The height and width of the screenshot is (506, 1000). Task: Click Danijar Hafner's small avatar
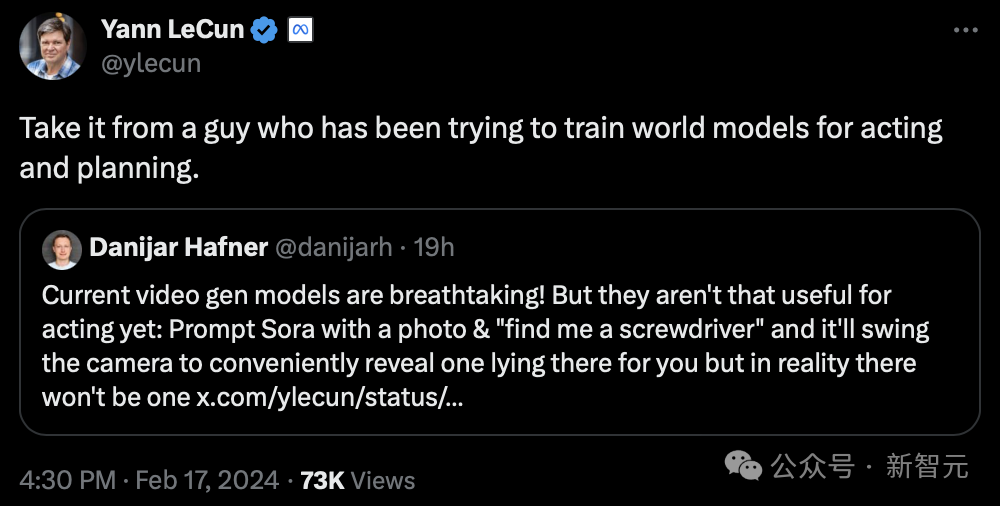coord(62,249)
